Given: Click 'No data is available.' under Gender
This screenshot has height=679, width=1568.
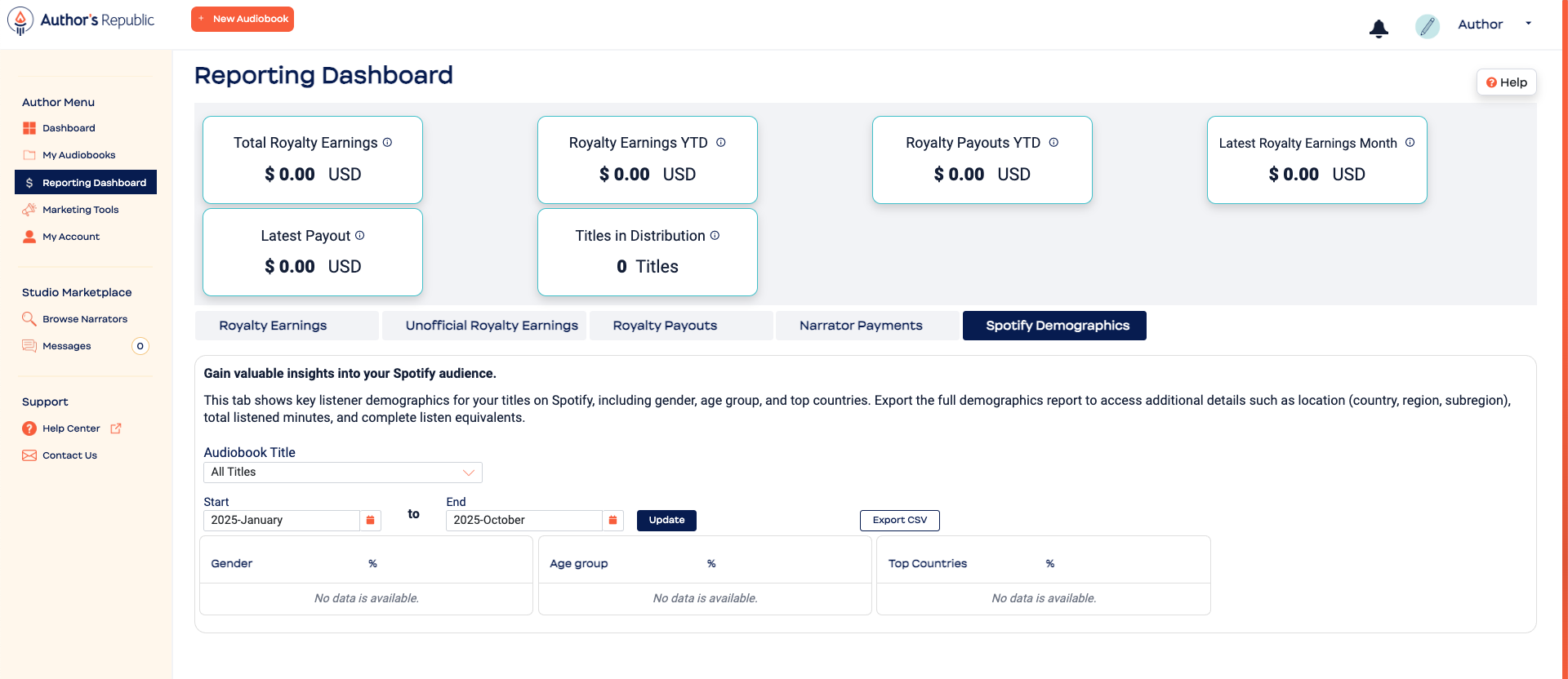Looking at the screenshot, I should pyautogui.click(x=367, y=598).
